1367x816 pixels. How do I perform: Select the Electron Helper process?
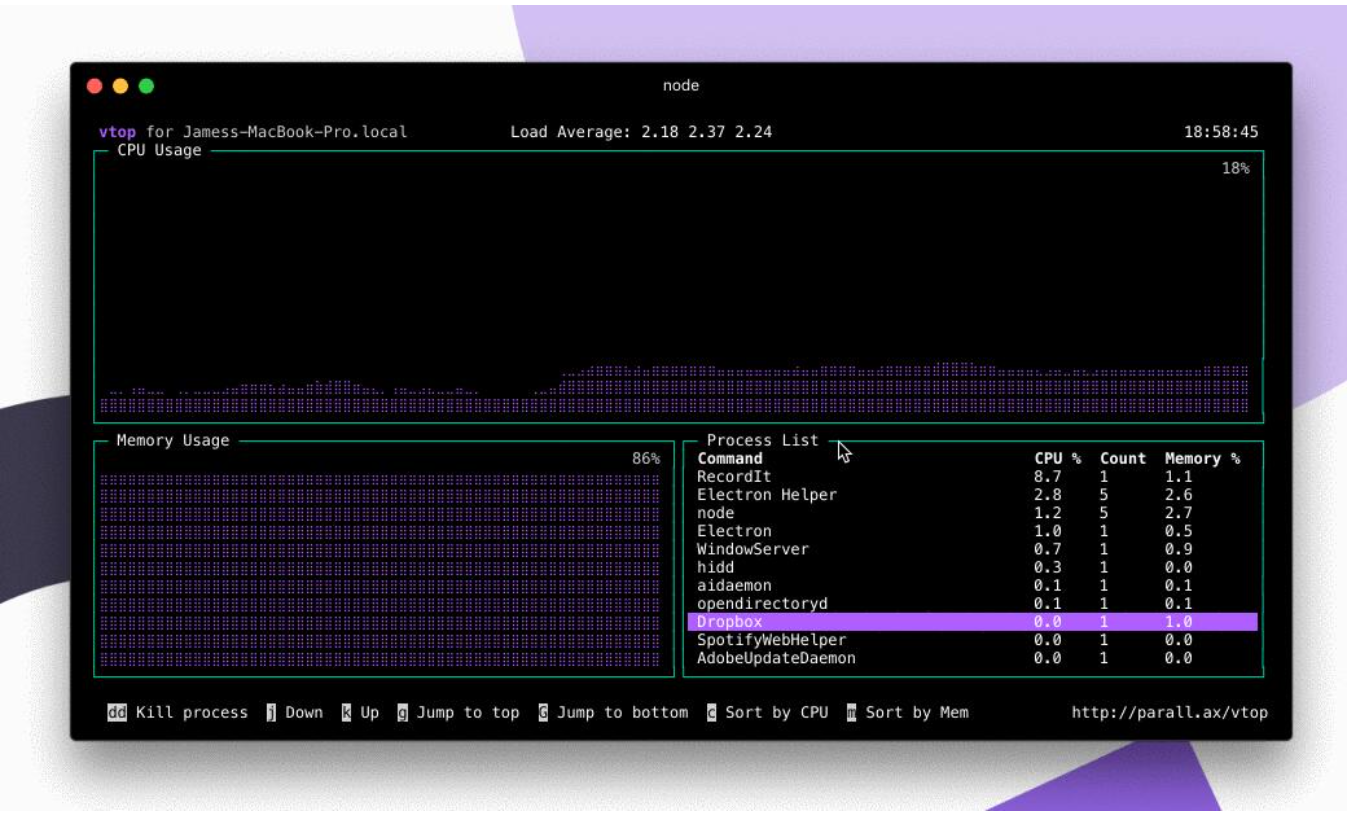767,495
